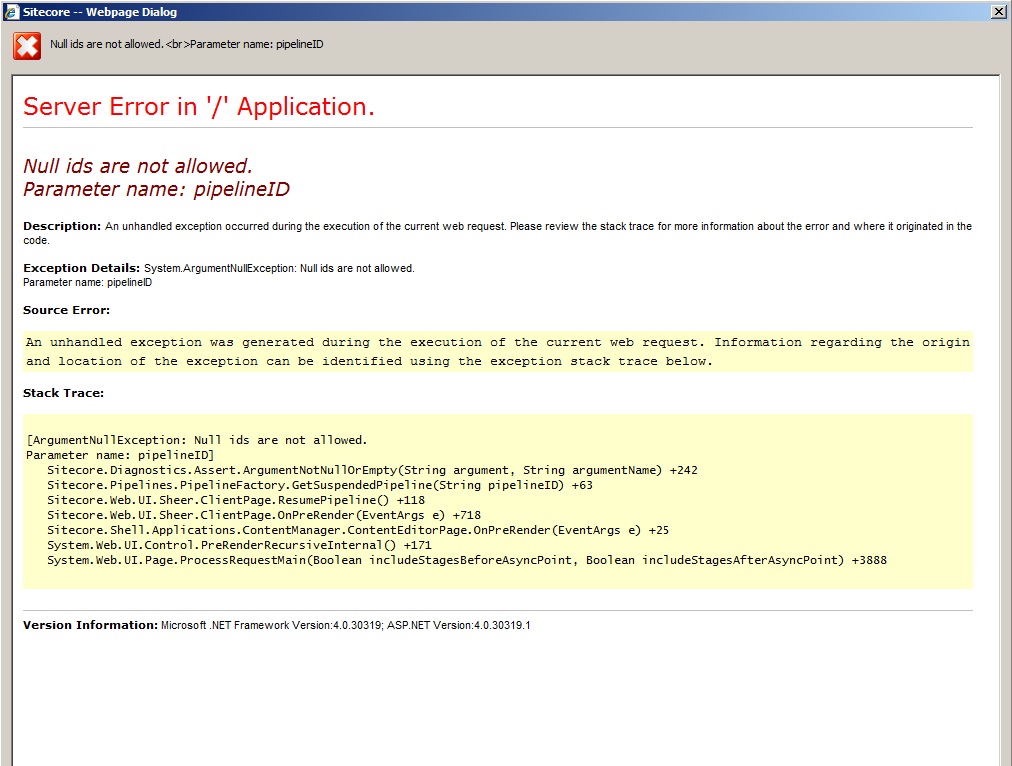Click the 'Sitecore -- Webpage Dialog' title text

100,12
